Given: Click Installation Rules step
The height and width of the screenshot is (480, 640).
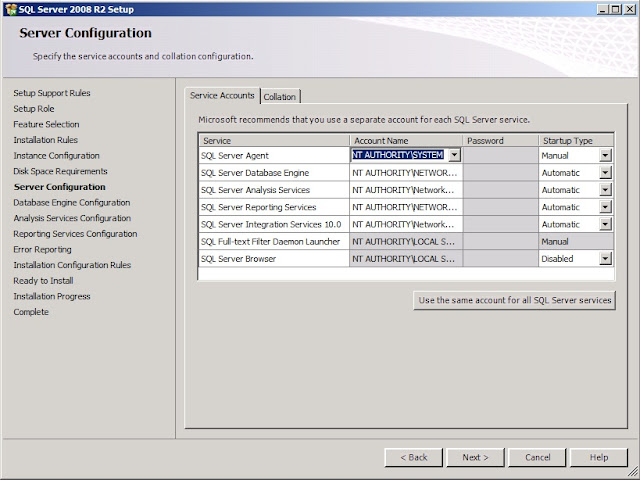Looking at the screenshot, I should click(x=45, y=140).
